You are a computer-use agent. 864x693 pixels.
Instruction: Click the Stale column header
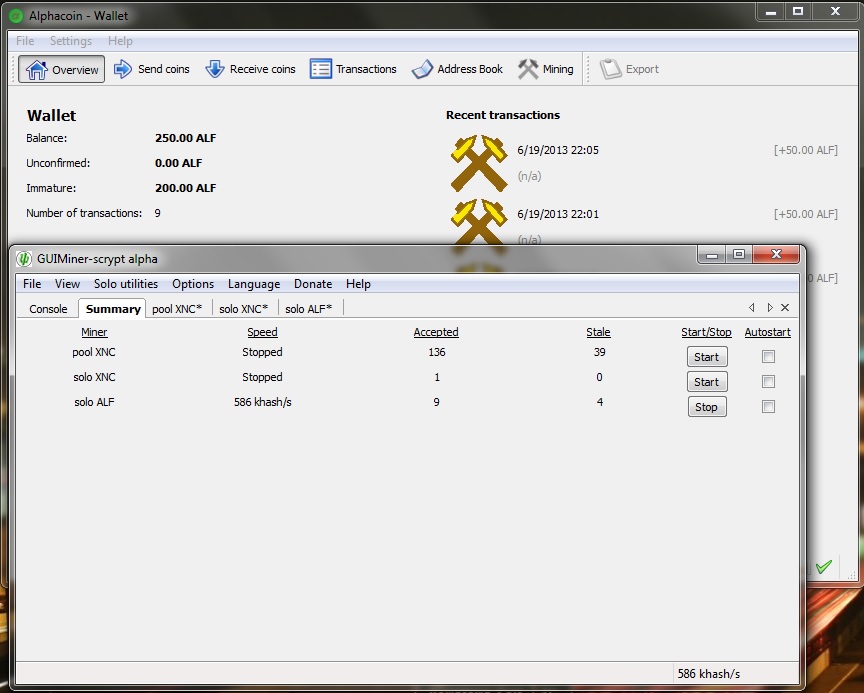598,332
